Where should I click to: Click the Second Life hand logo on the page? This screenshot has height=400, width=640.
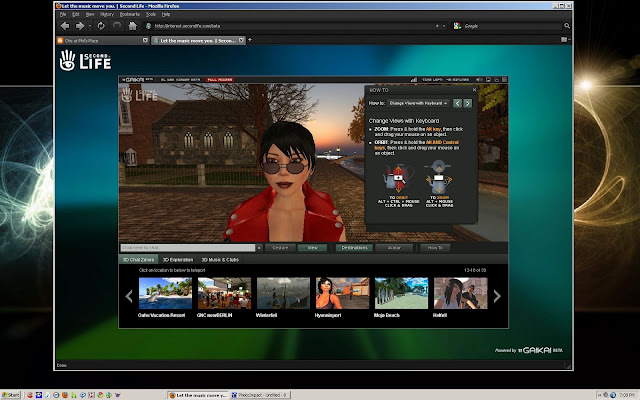[x=85, y=60]
